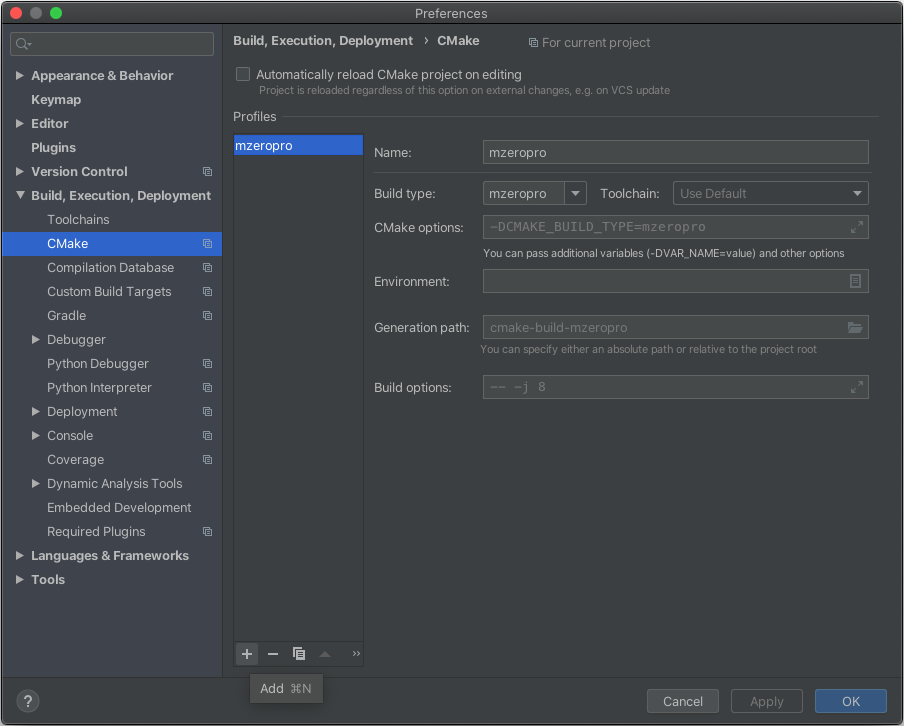Click the Apply button
The height and width of the screenshot is (726, 904).
[766, 701]
